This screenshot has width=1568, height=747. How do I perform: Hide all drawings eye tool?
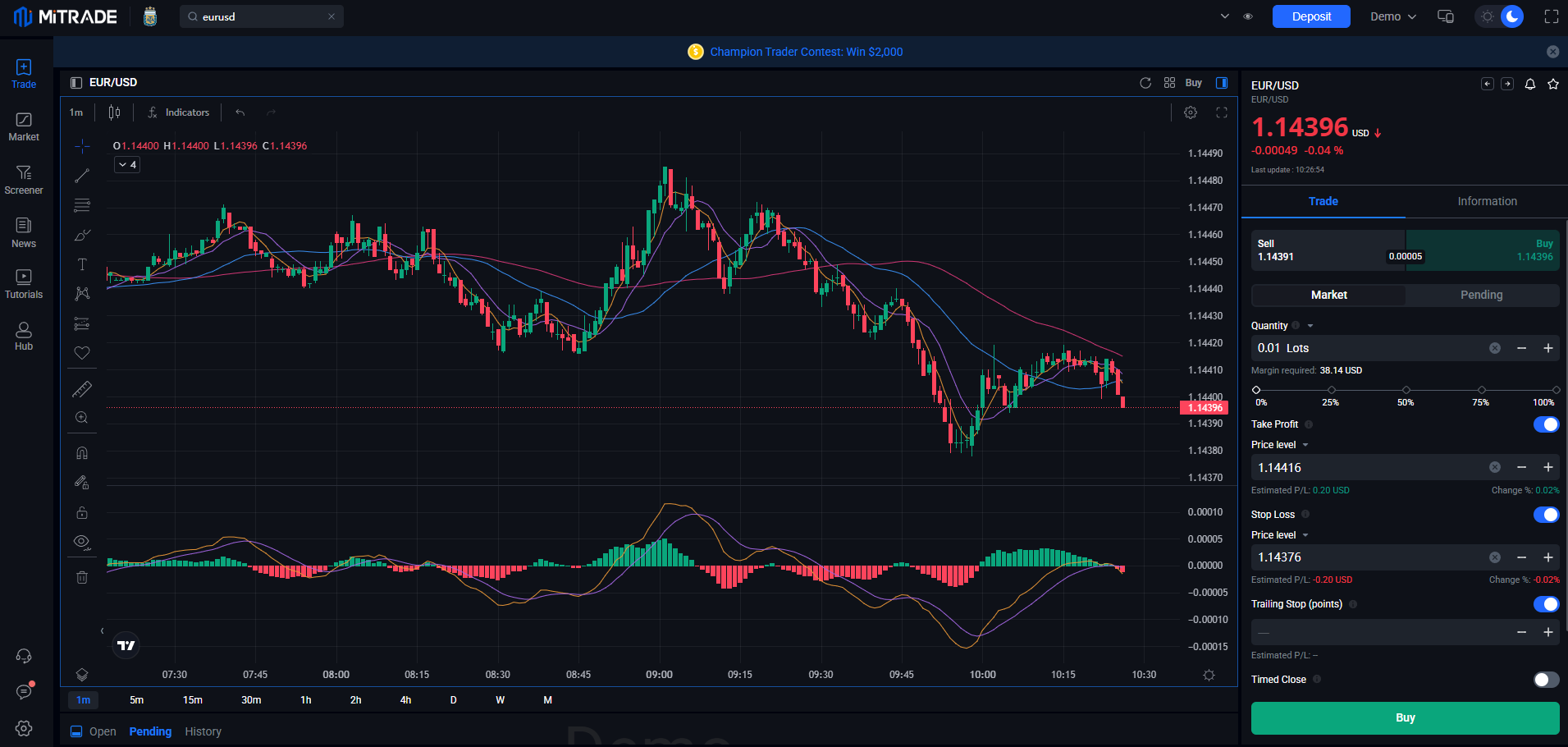tap(82, 542)
